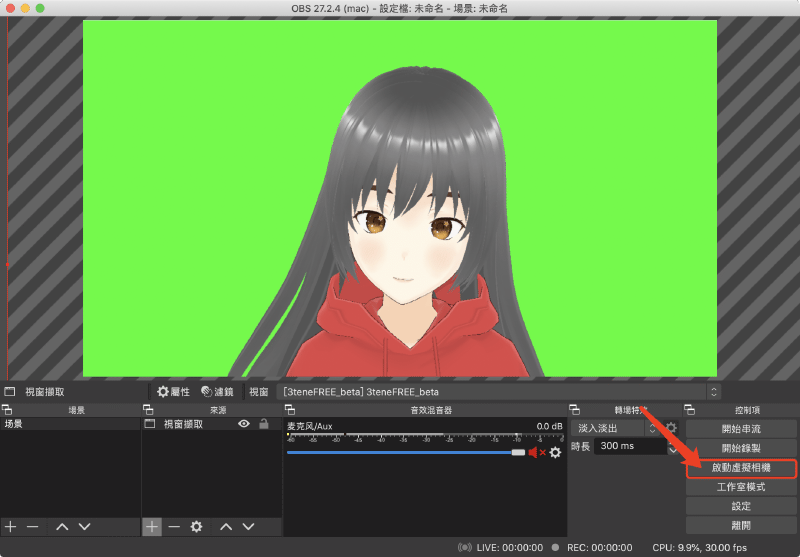Move the source down in the list
This screenshot has width=800, height=557.
tap(248, 526)
